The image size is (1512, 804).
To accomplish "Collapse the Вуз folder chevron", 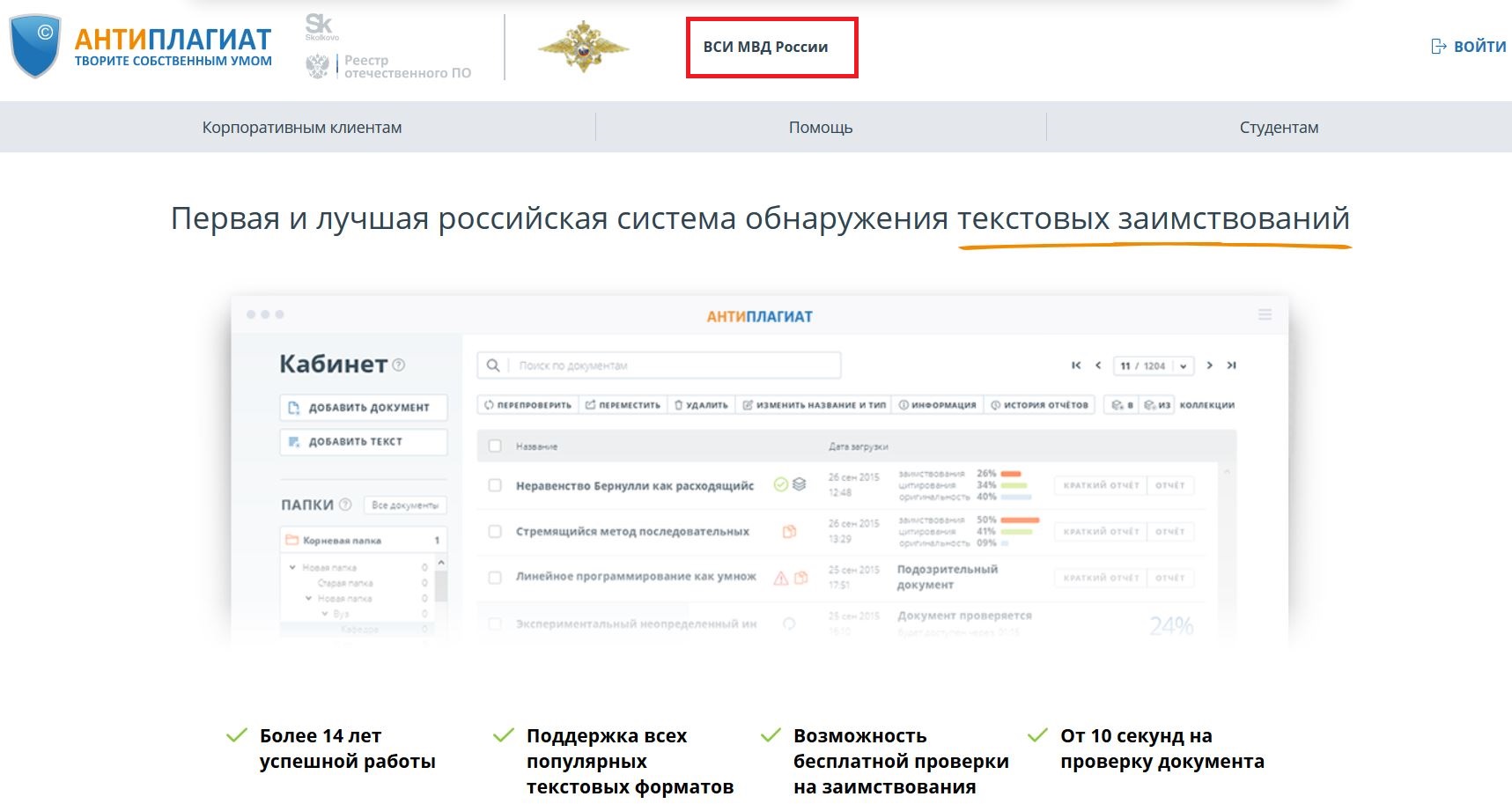I will coord(325,613).
